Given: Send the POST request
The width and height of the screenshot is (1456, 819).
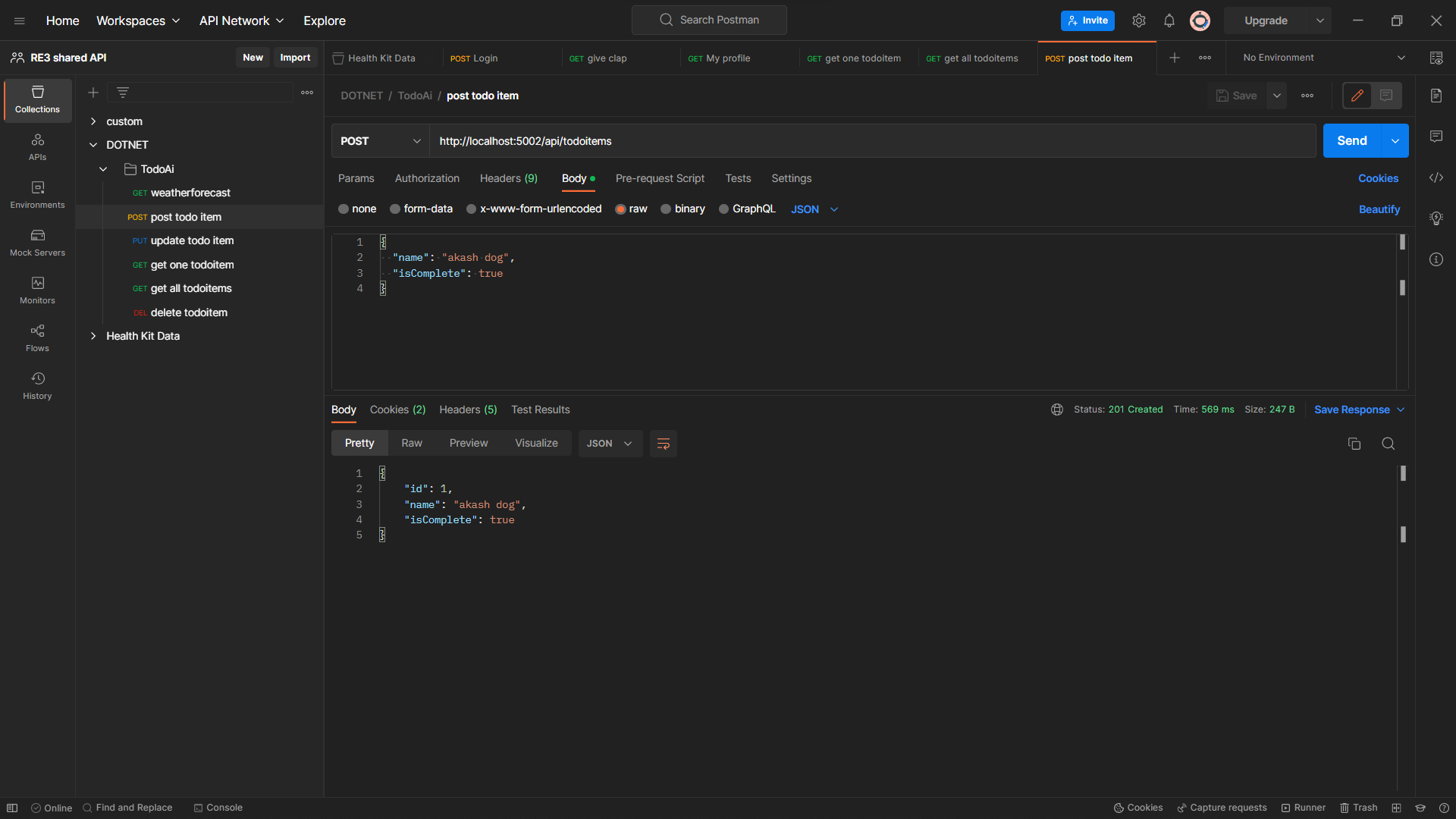Looking at the screenshot, I should point(1352,140).
